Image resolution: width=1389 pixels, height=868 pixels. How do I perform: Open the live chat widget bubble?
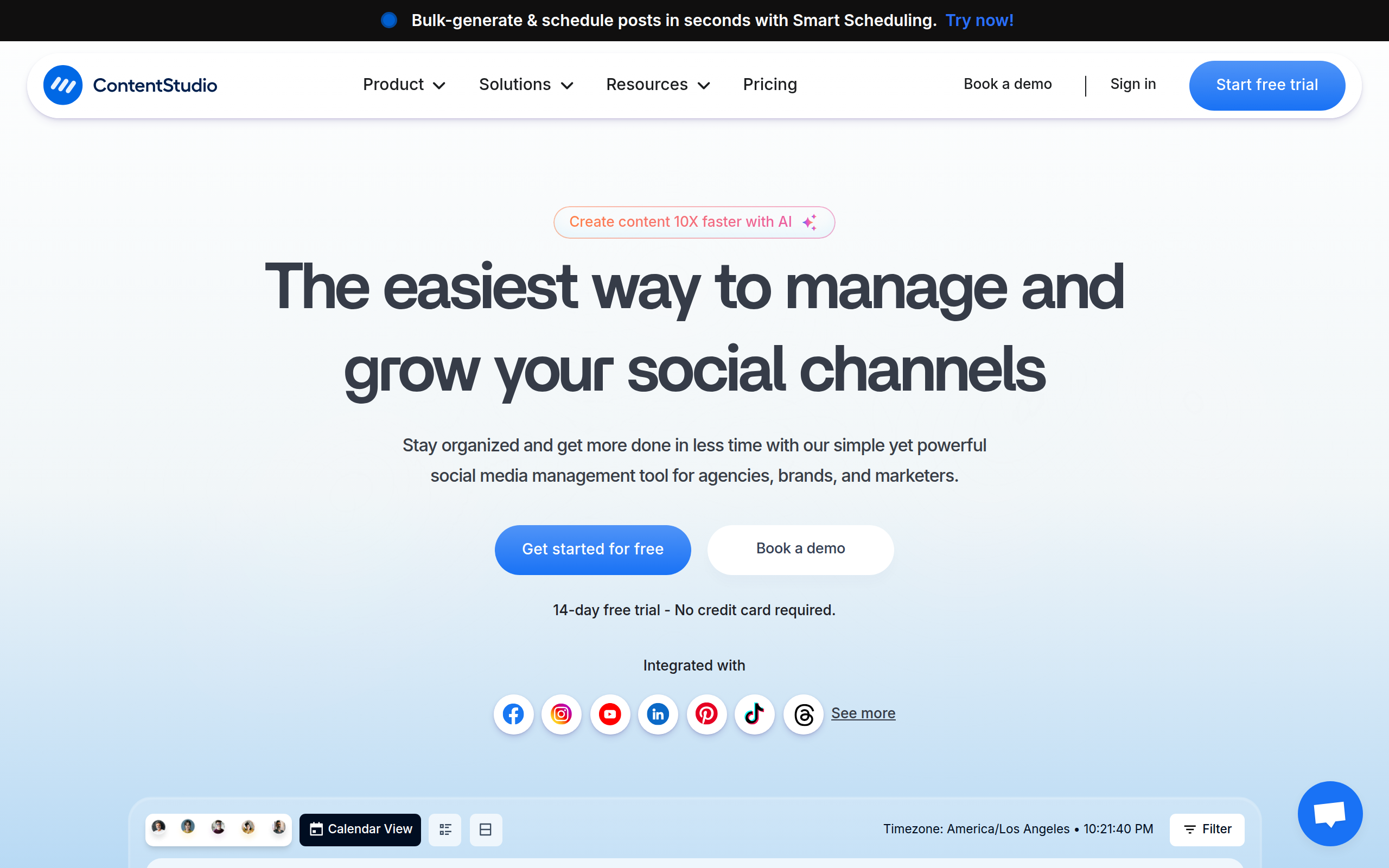pyautogui.click(x=1330, y=813)
